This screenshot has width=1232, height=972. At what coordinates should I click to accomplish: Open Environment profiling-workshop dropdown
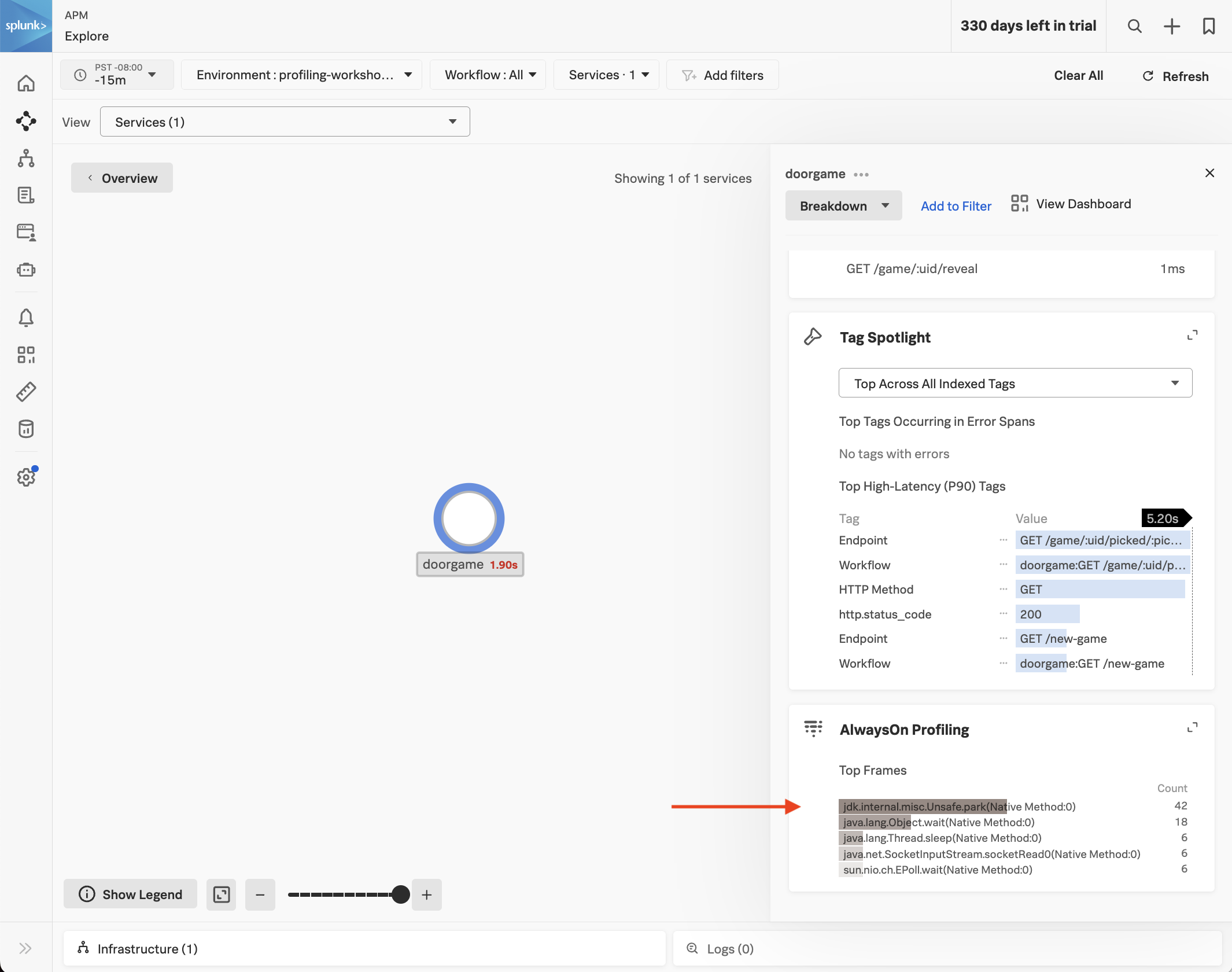coord(301,75)
